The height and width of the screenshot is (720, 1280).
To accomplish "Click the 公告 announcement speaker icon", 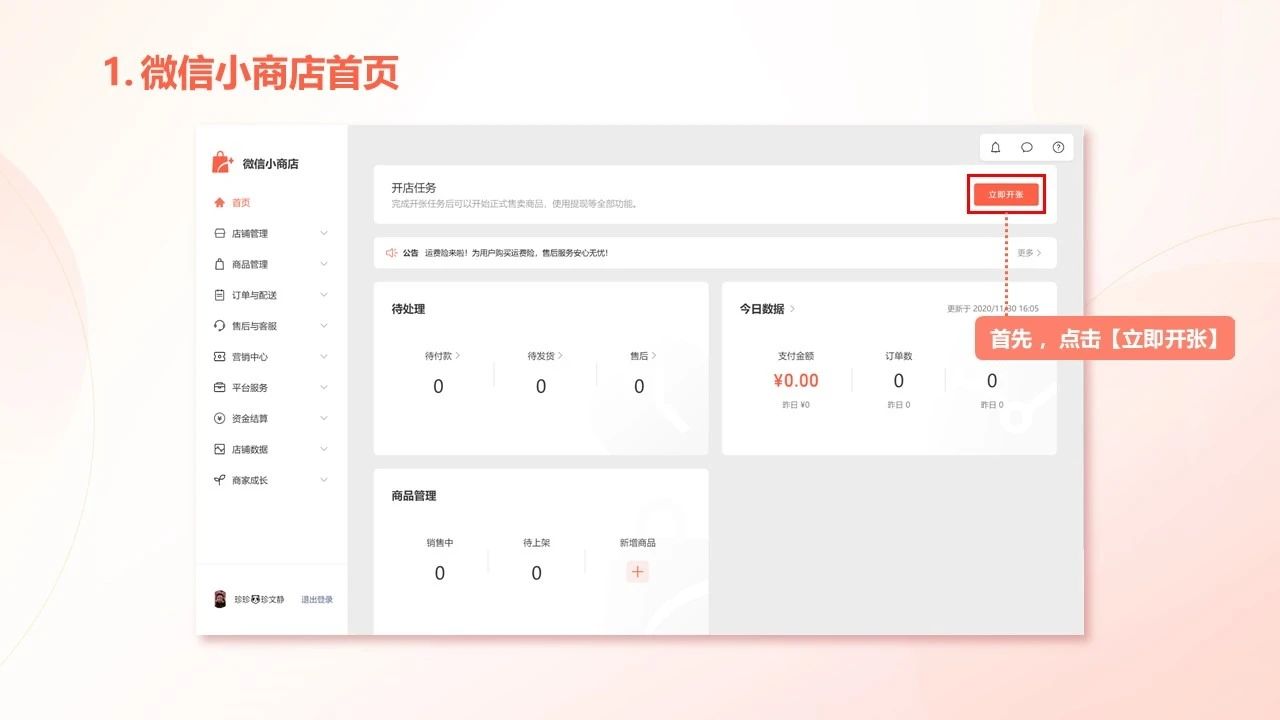I will [392, 253].
